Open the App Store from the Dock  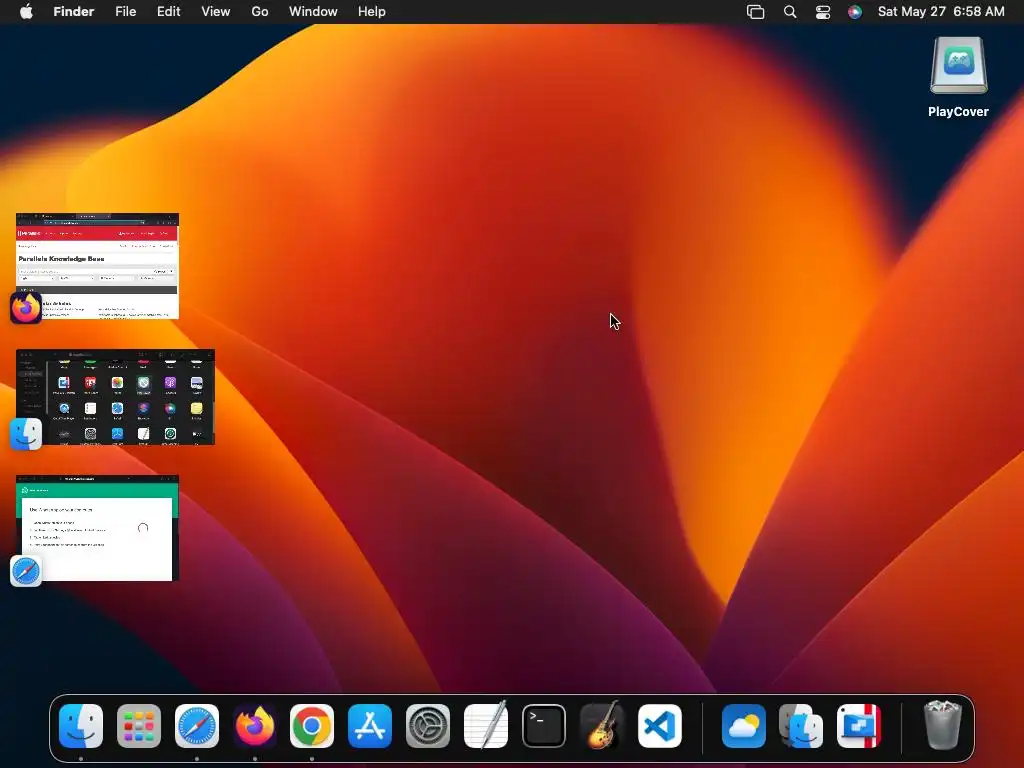370,726
